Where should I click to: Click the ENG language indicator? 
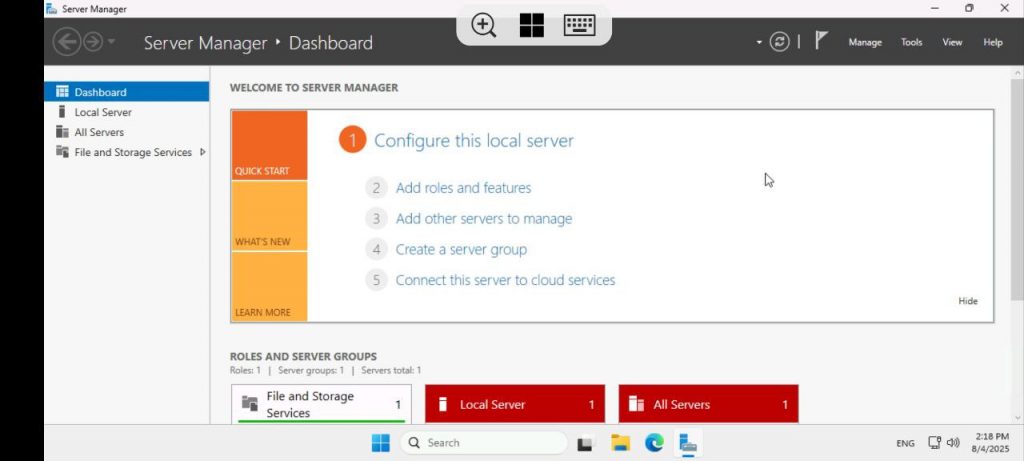coord(905,443)
